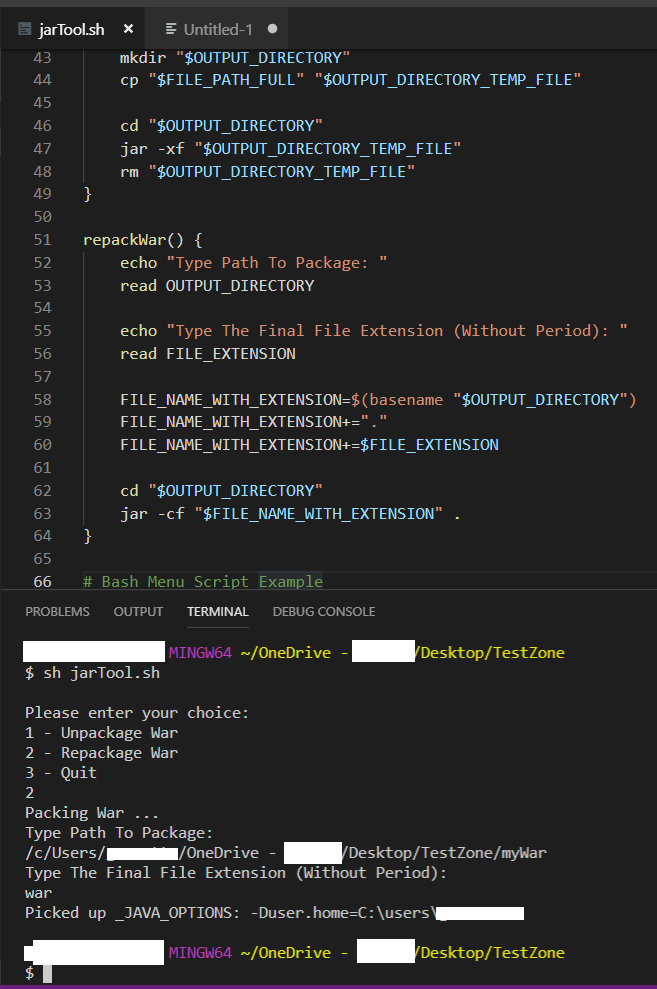Click the basename command on line 58
This screenshot has width=657, height=989.
(x=405, y=399)
